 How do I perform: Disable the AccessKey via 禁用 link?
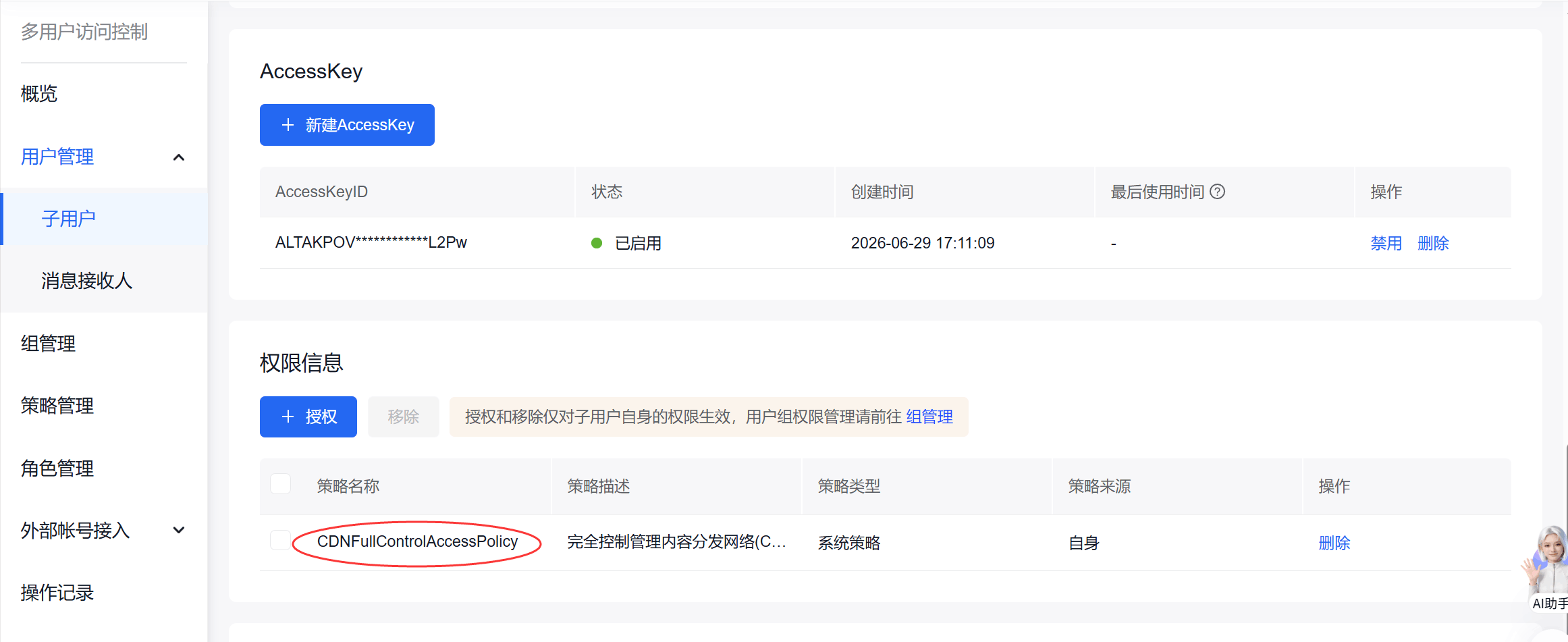coord(1386,243)
